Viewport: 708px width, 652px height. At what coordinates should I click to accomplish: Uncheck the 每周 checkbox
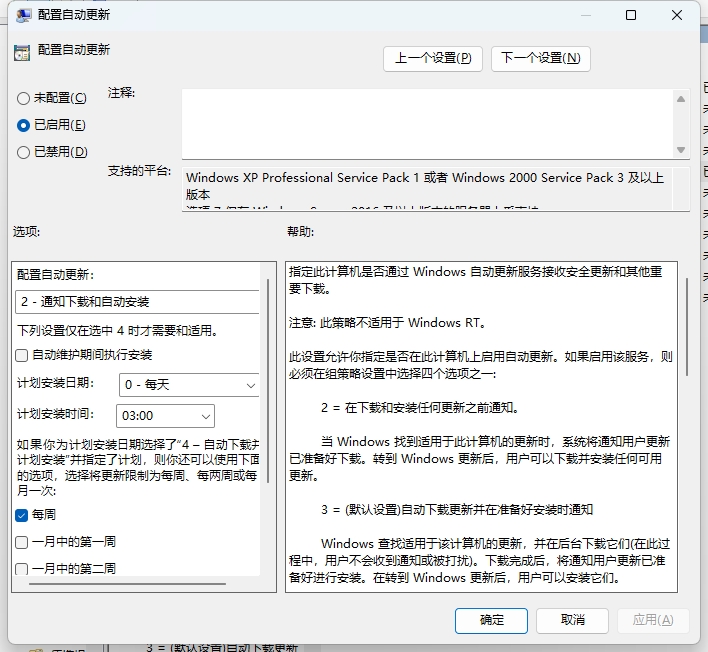pyautogui.click(x=22, y=515)
